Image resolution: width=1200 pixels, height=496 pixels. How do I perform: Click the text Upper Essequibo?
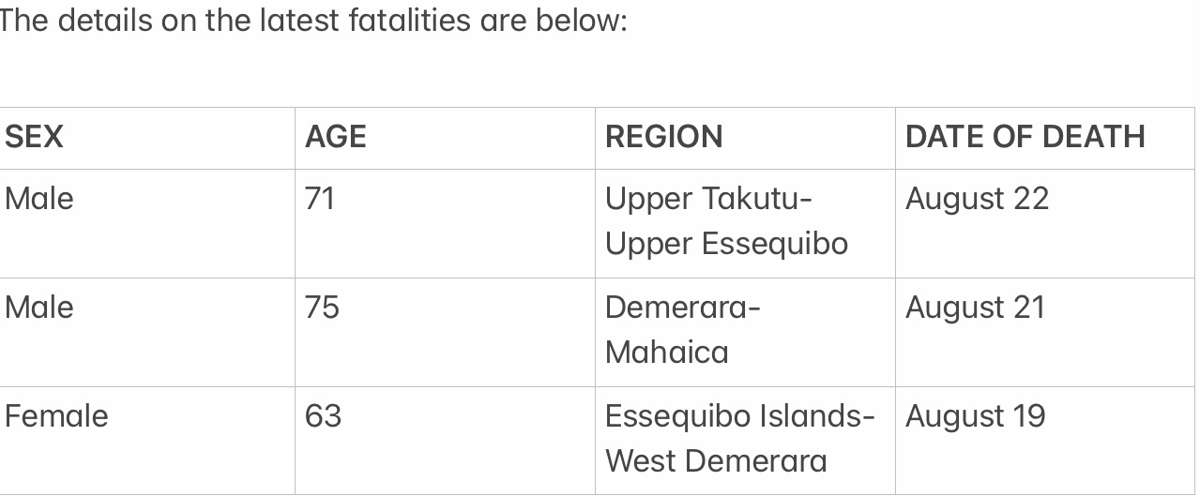click(727, 244)
